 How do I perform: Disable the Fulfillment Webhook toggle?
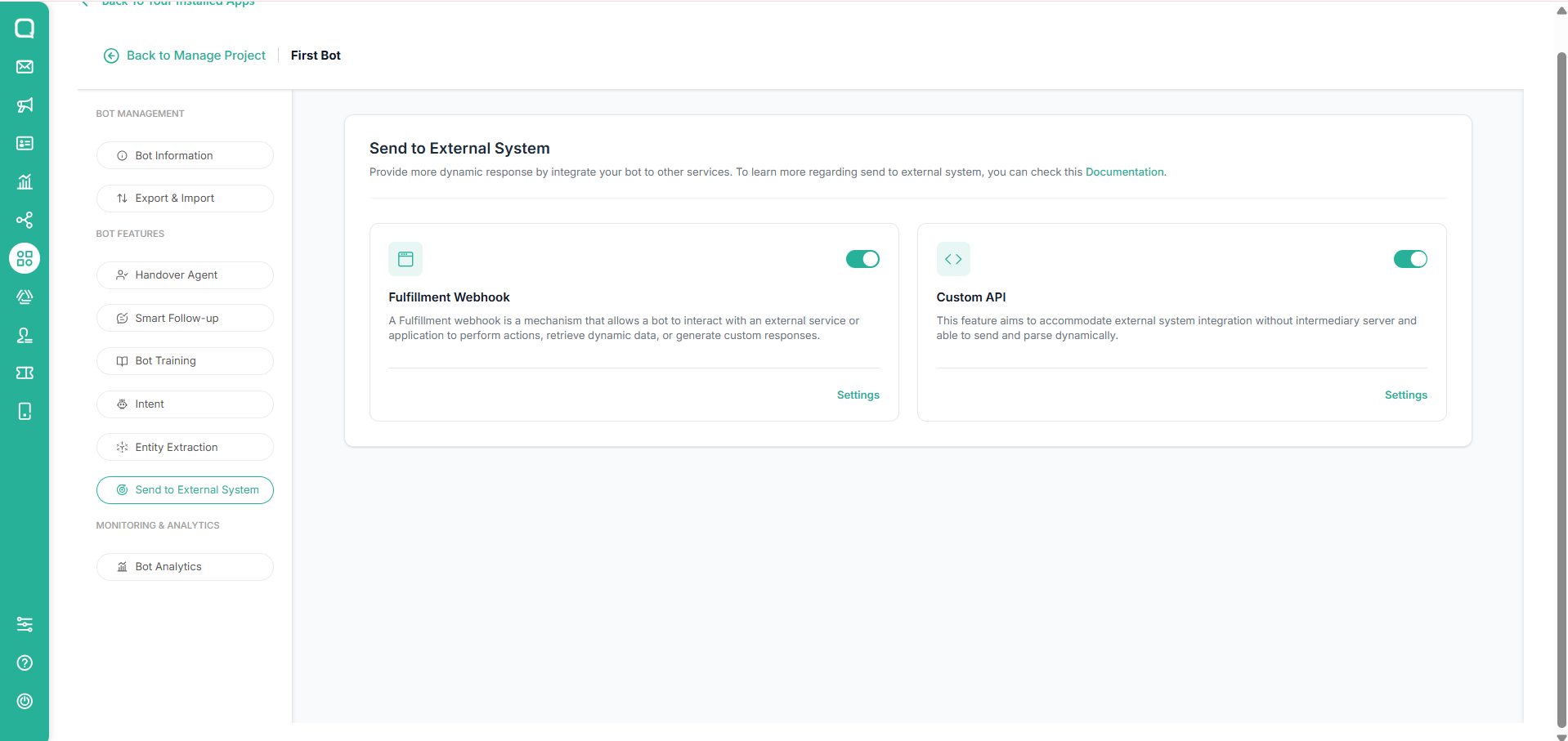[x=862, y=259]
